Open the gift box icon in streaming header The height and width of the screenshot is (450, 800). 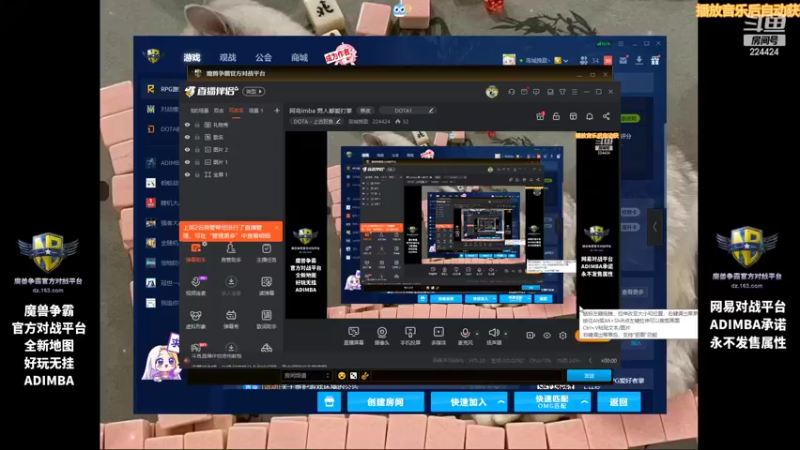(x=540, y=116)
